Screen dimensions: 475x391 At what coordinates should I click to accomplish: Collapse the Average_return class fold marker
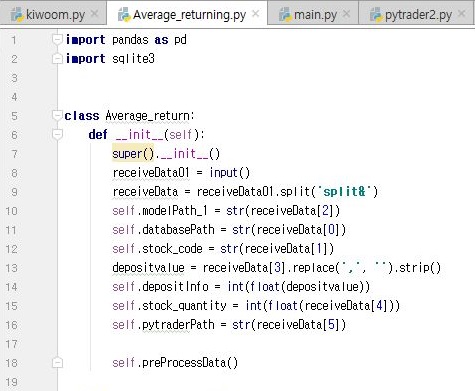tap(57, 116)
